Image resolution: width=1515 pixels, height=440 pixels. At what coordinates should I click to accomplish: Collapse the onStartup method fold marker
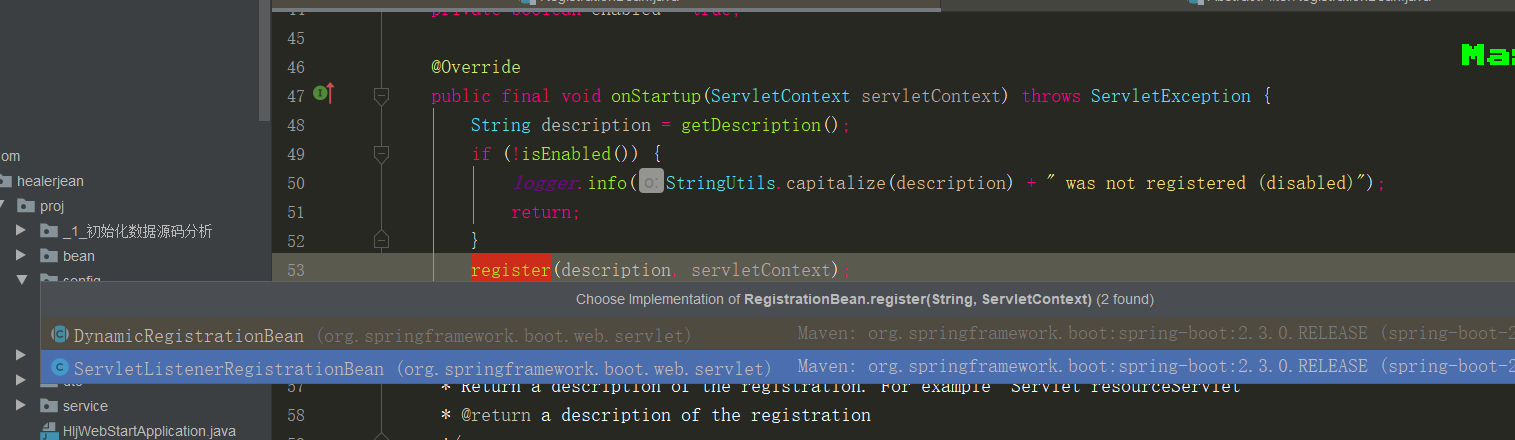coord(380,96)
